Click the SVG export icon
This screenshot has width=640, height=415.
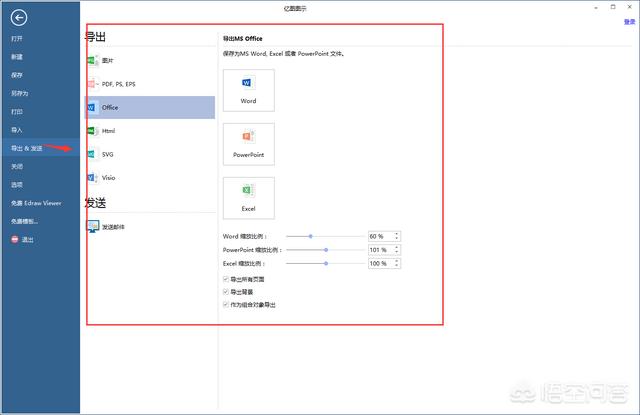[93, 154]
